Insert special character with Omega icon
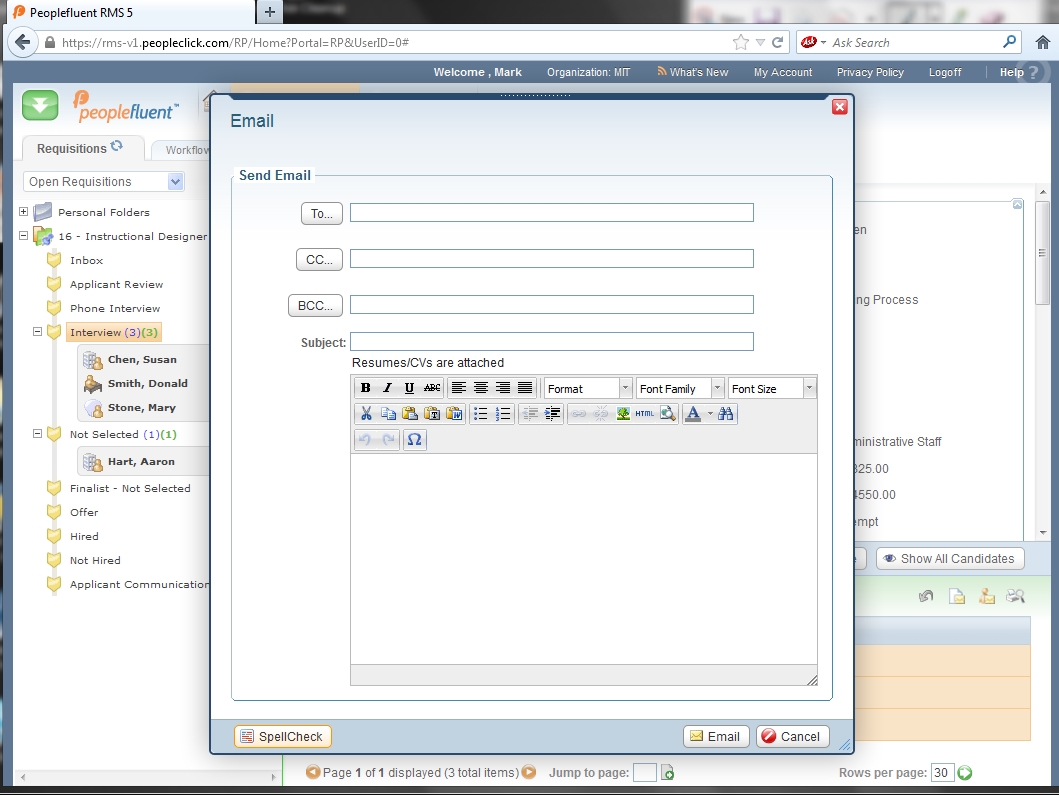Screen dimensions: 1059x795 pyautogui.click(x=415, y=440)
